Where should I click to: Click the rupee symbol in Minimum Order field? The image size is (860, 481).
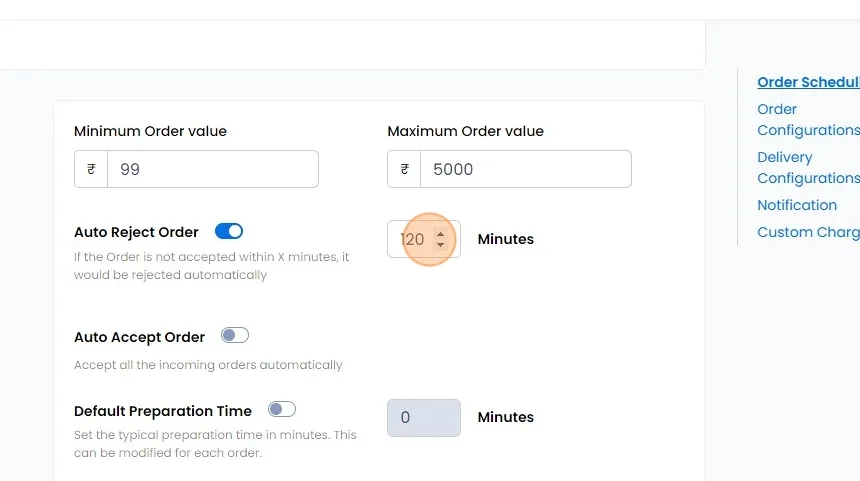pyautogui.click(x=91, y=169)
